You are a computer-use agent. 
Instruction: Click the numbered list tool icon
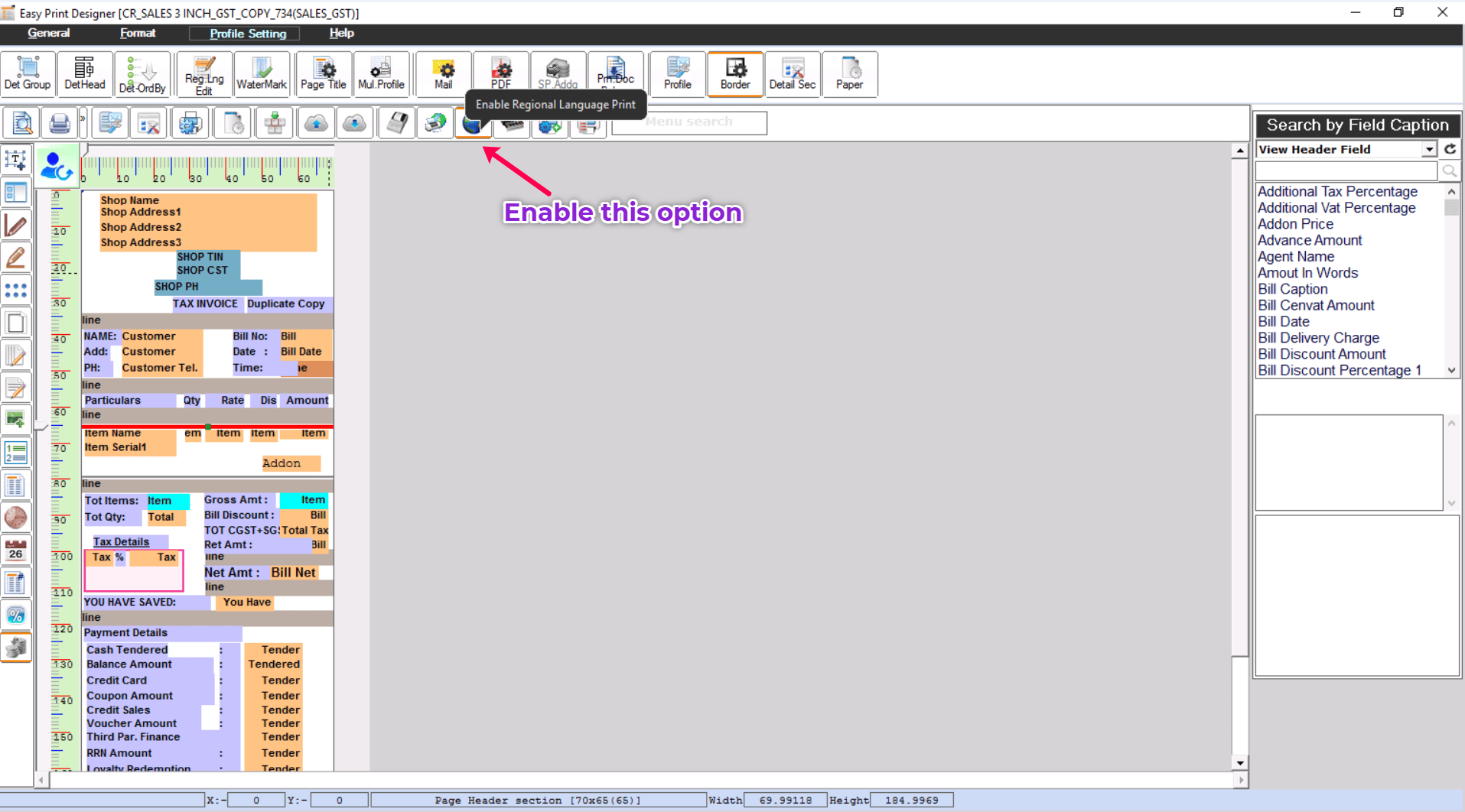click(16, 453)
